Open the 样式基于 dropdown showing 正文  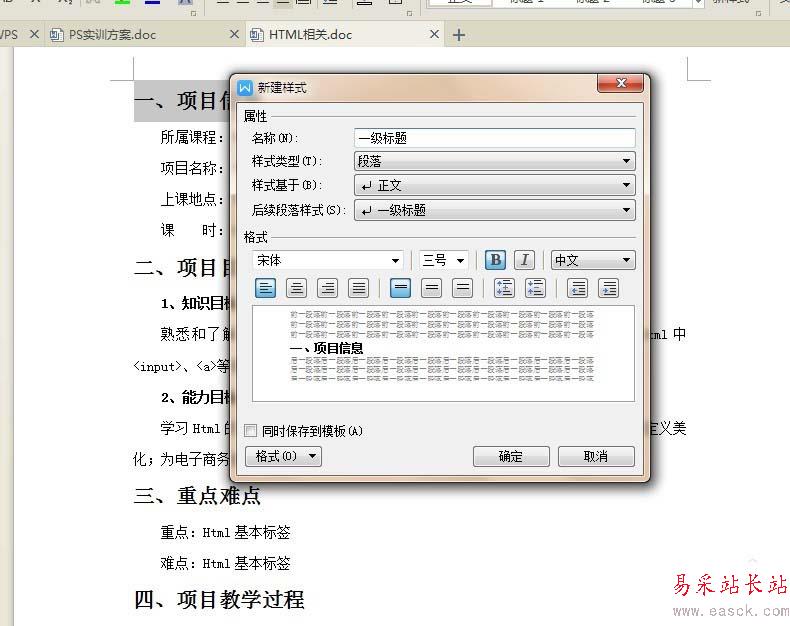(495, 185)
